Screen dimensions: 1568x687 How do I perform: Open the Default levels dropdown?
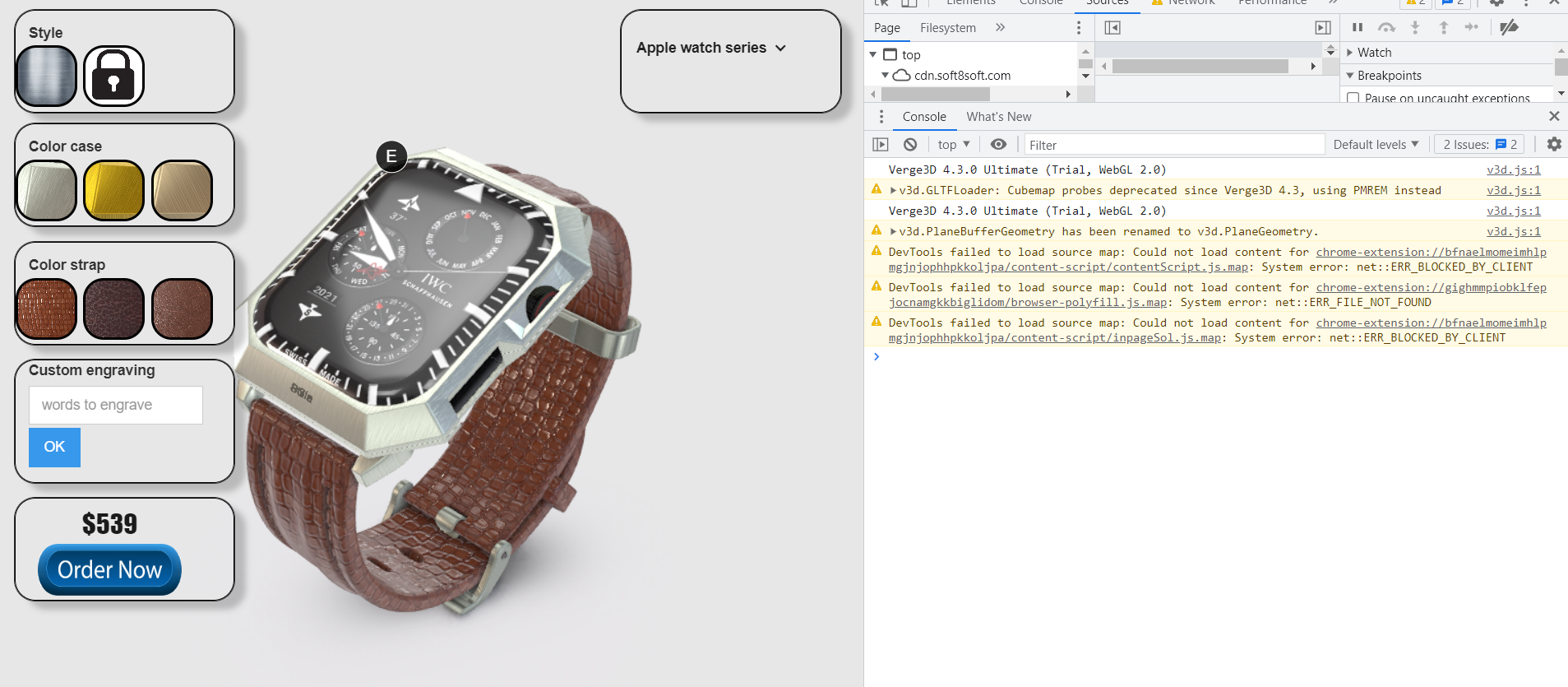click(1376, 145)
